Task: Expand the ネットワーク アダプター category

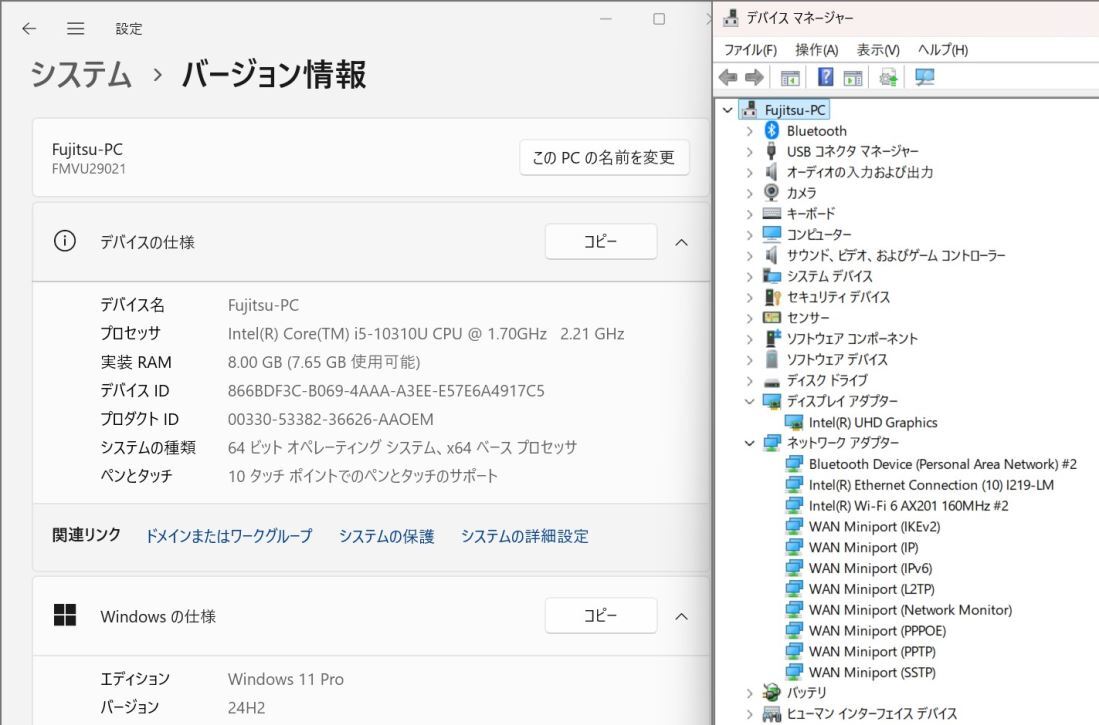Action: (x=749, y=443)
